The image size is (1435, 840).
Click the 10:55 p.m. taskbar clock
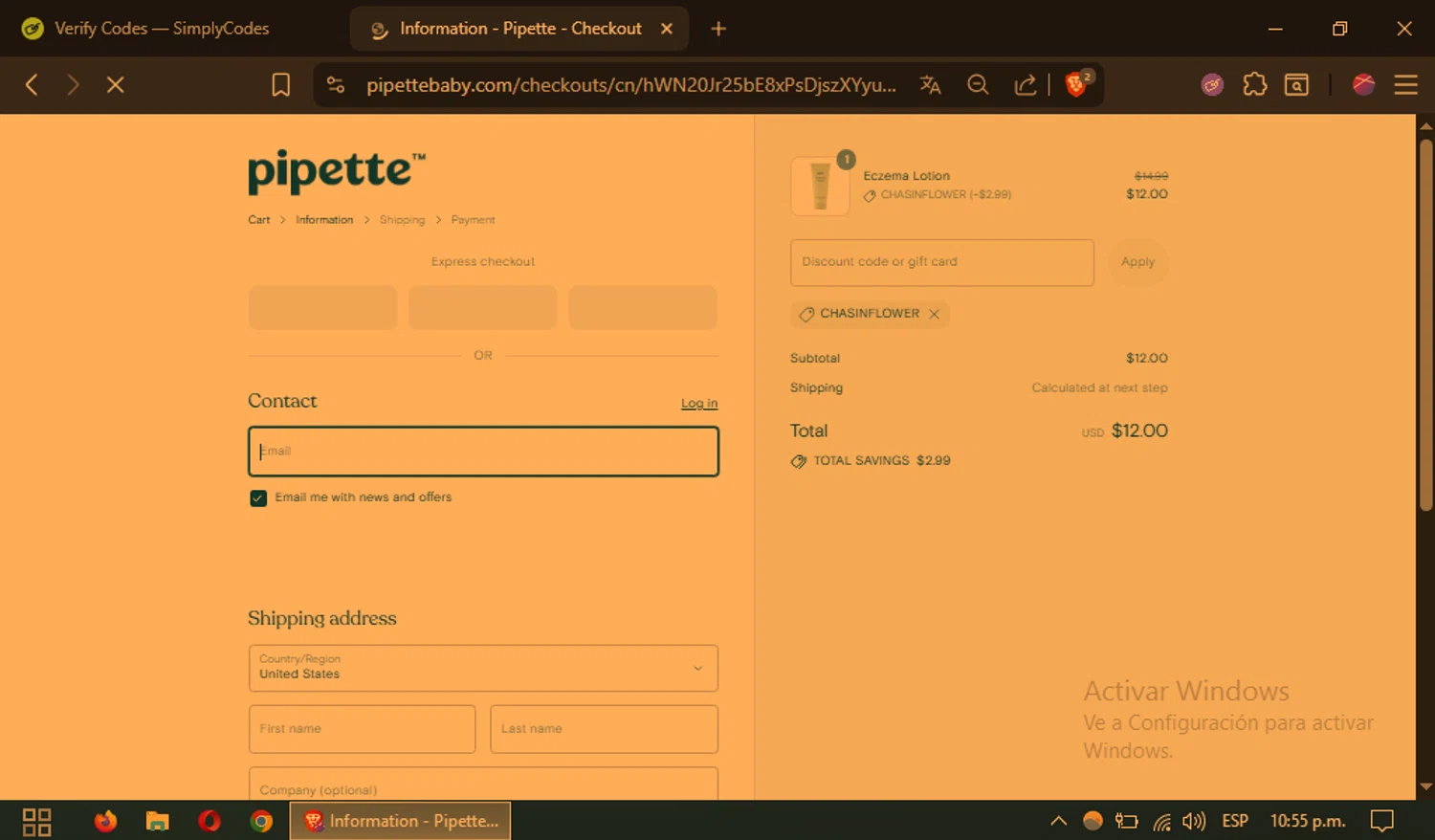point(1308,821)
